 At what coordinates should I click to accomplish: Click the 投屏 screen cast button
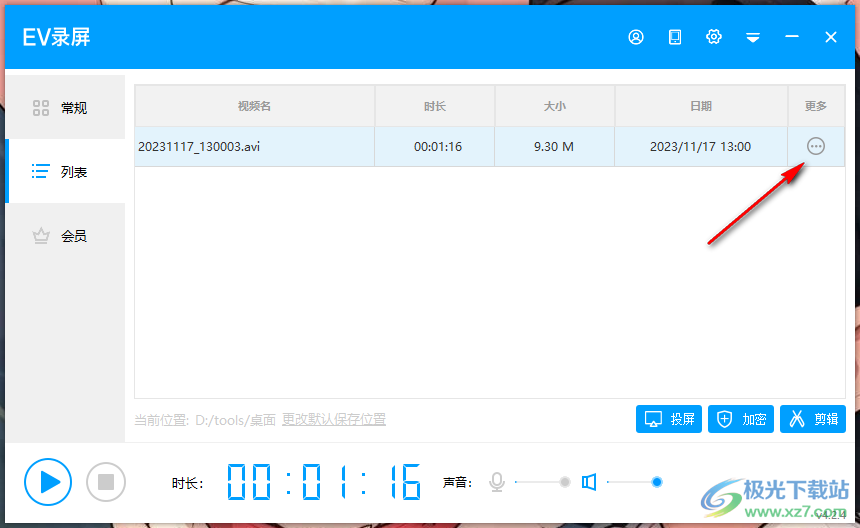669,419
